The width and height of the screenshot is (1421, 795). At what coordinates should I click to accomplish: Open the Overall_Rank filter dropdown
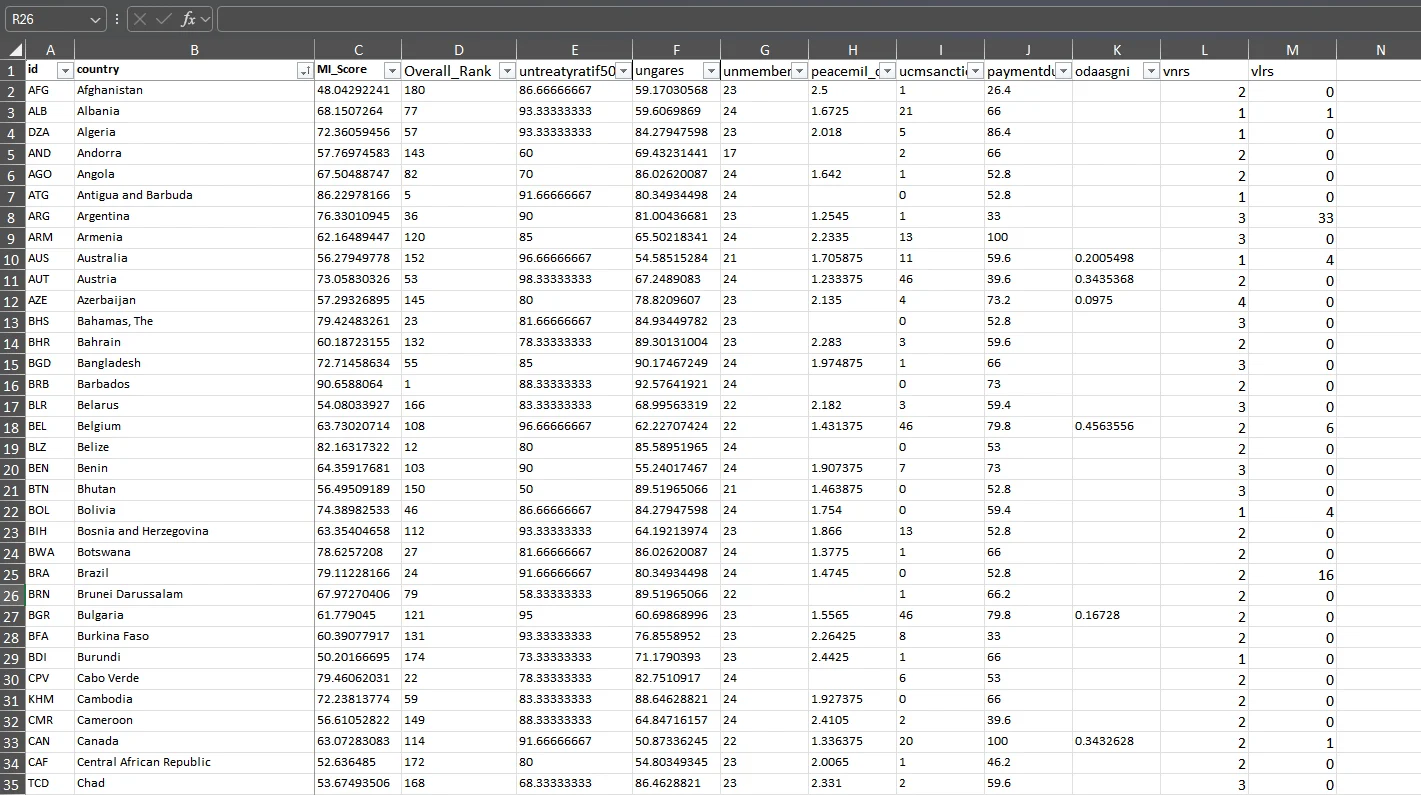point(507,70)
